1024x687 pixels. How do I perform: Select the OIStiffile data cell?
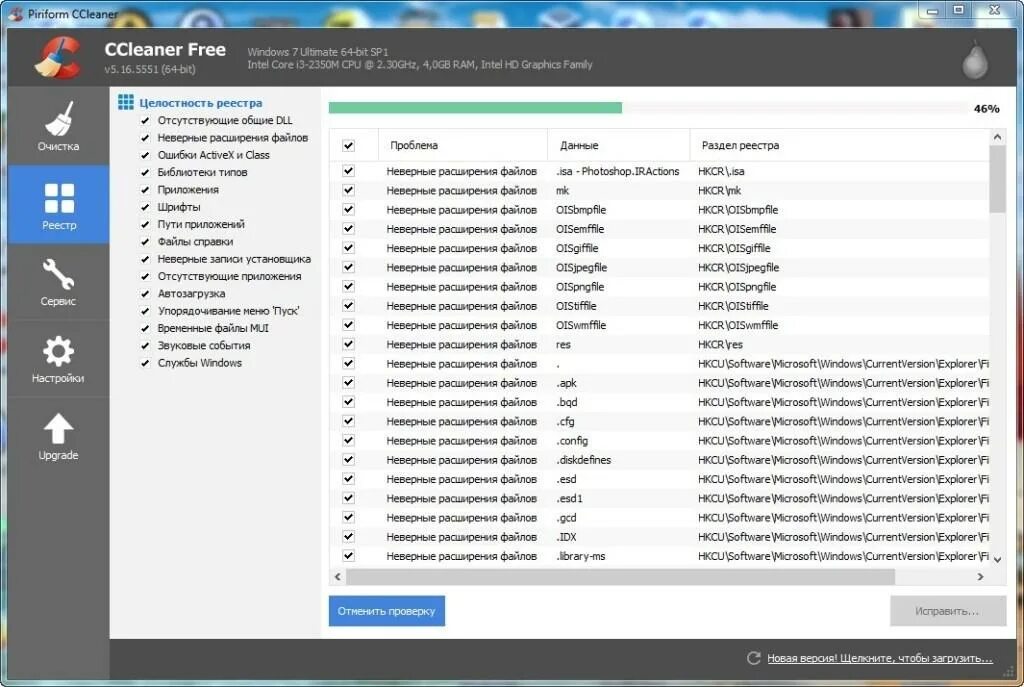point(576,306)
